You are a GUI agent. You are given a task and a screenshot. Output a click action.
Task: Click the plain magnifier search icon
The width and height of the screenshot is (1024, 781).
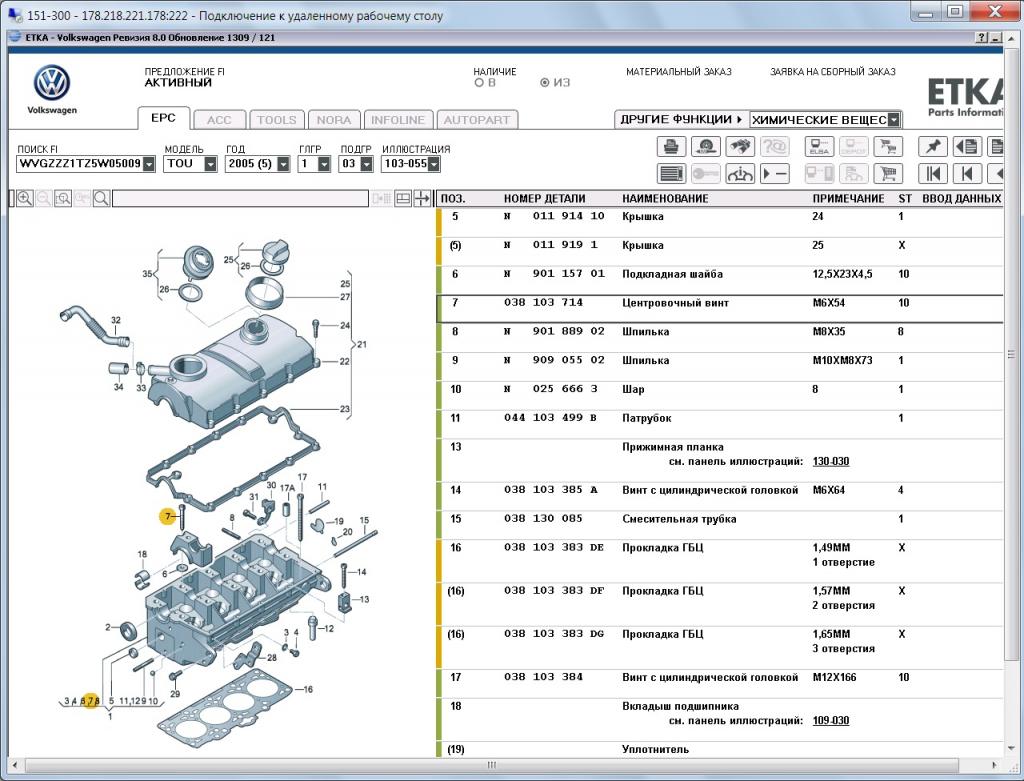[101, 199]
